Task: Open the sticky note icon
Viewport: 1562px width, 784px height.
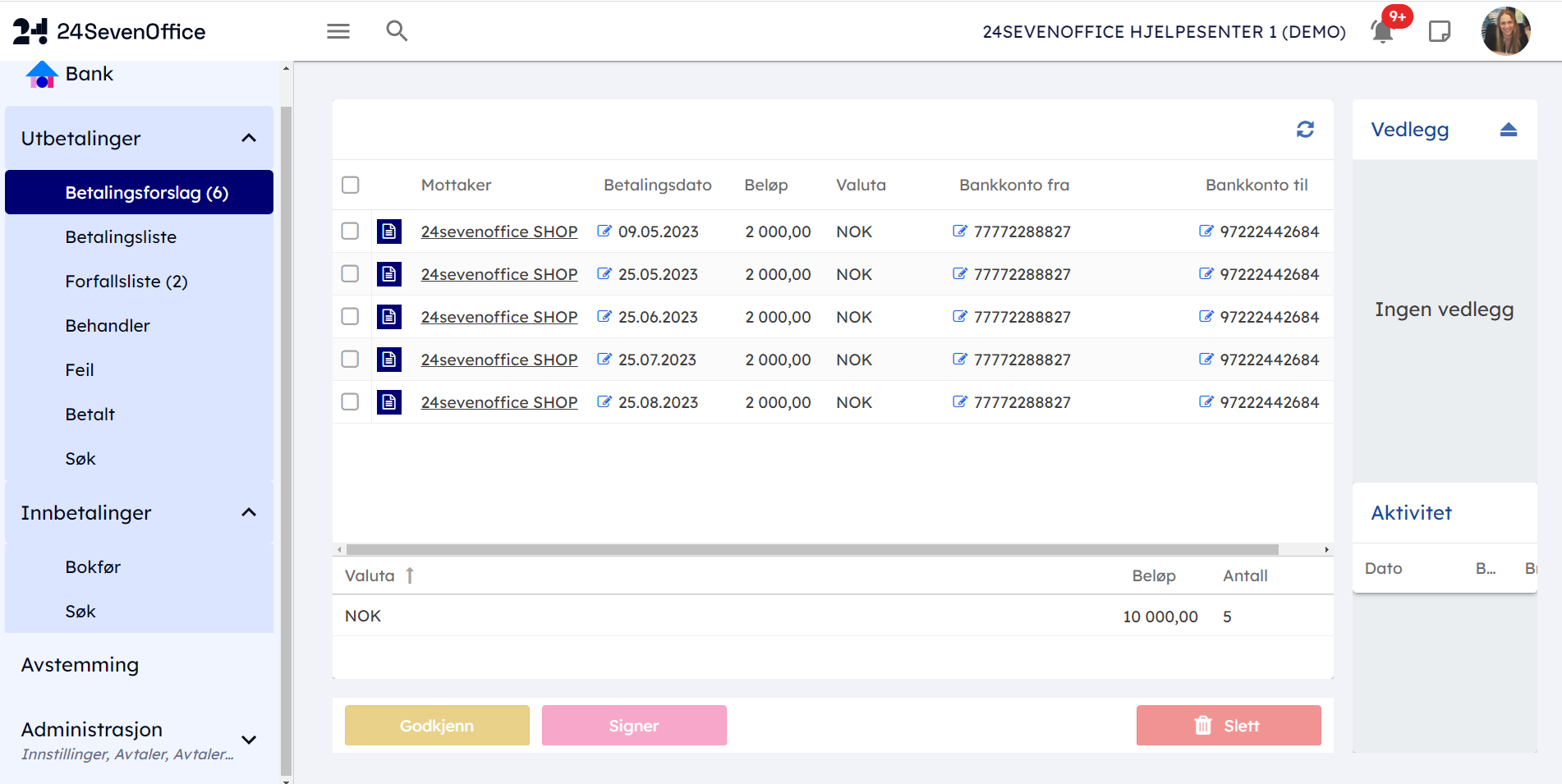Action: coord(1439,32)
